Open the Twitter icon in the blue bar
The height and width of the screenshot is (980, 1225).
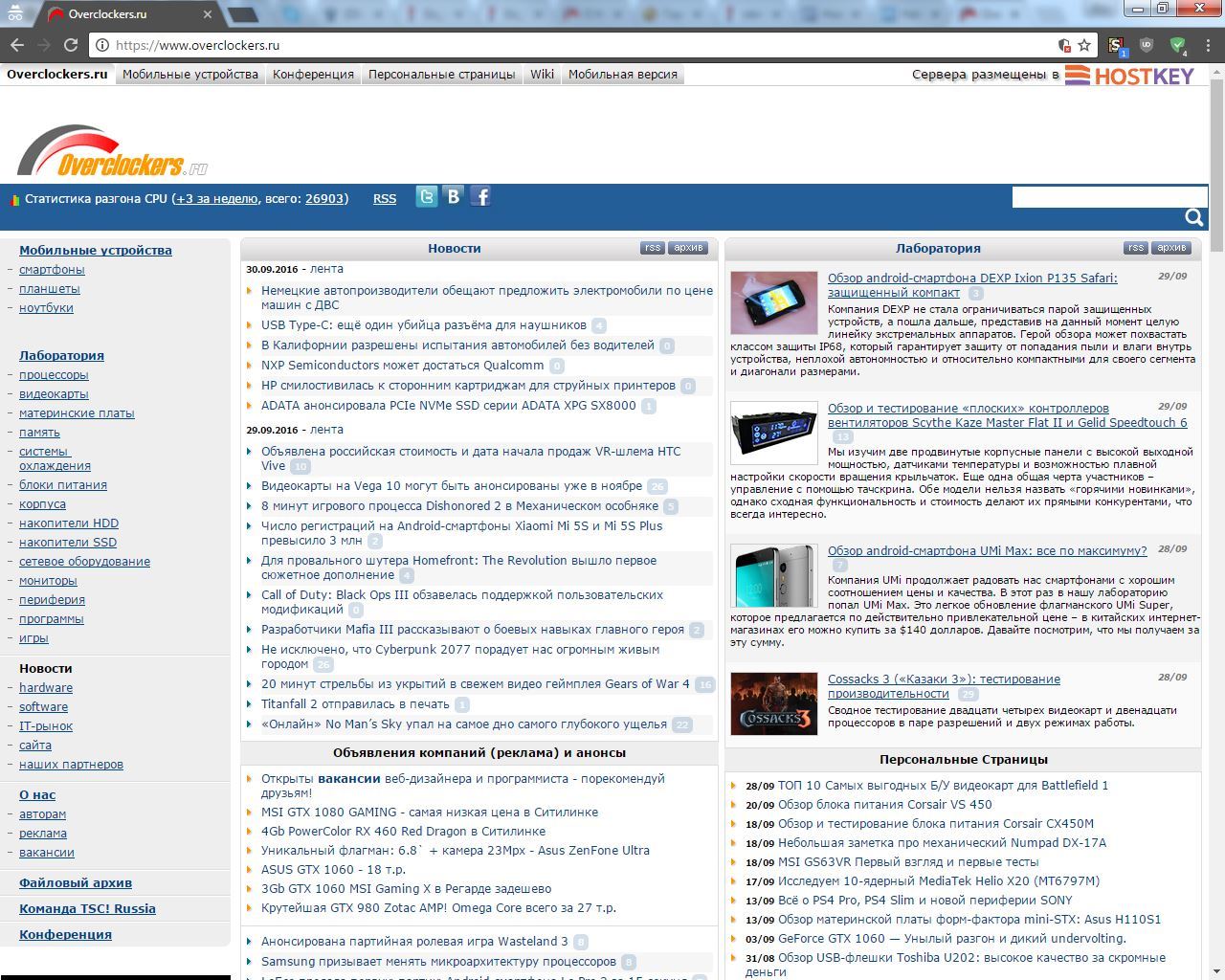coord(427,196)
